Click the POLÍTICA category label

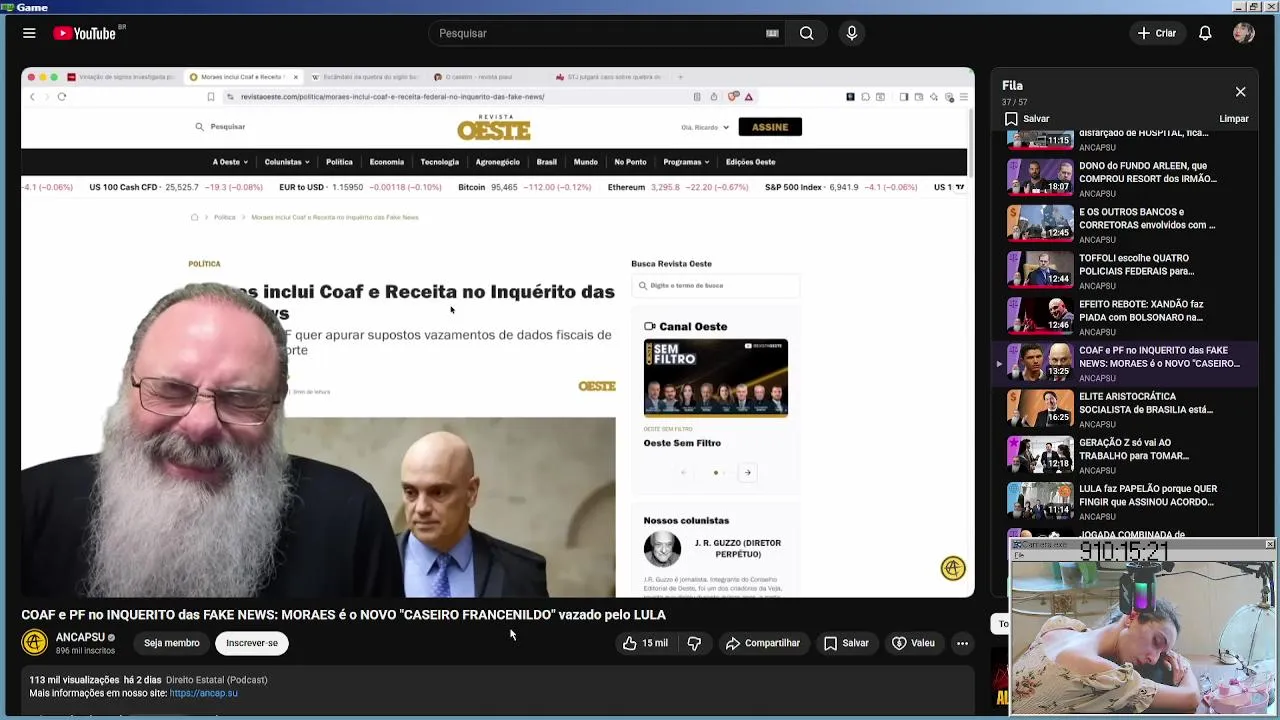(x=204, y=264)
